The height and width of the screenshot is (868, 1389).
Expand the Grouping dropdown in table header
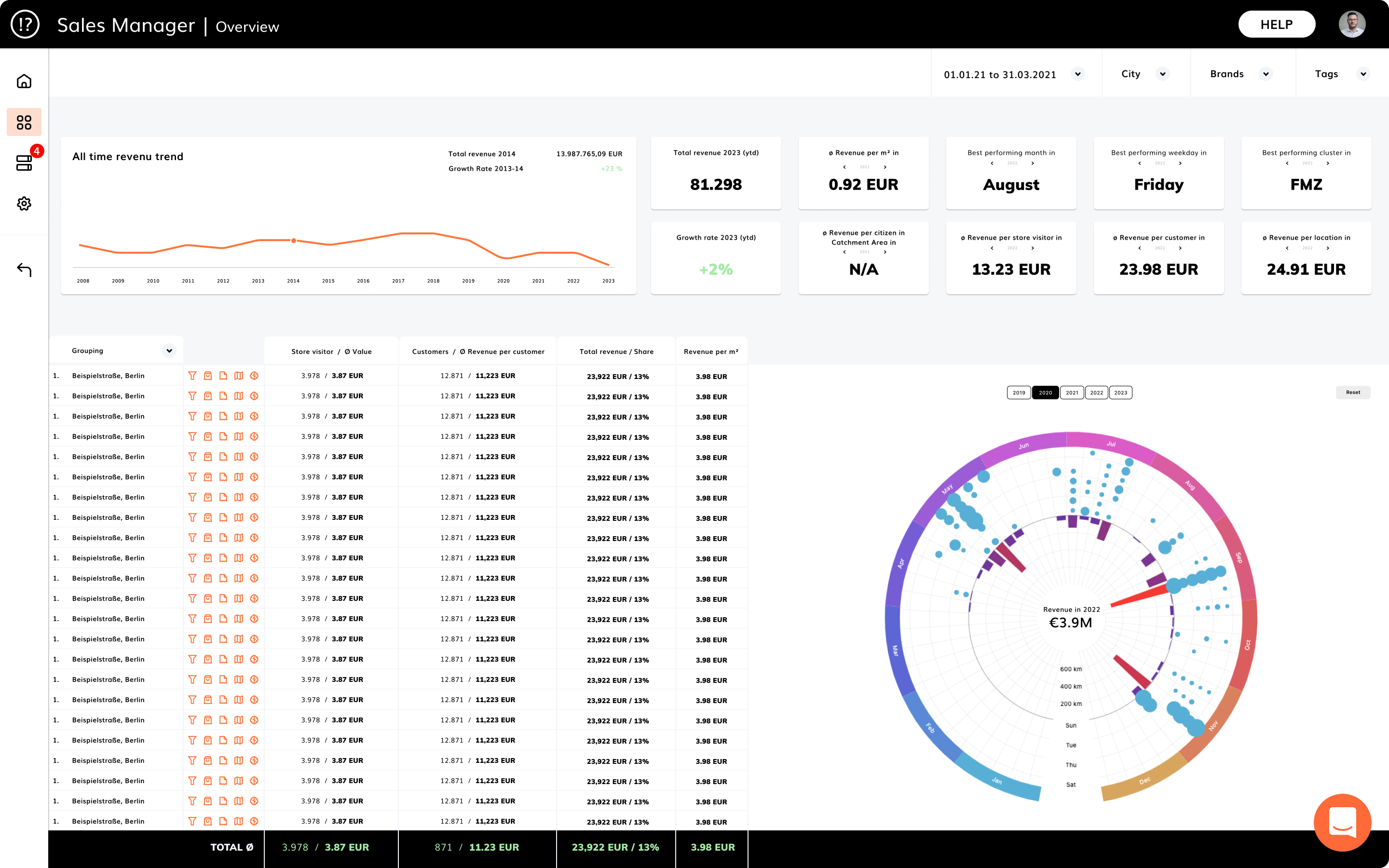click(x=169, y=351)
